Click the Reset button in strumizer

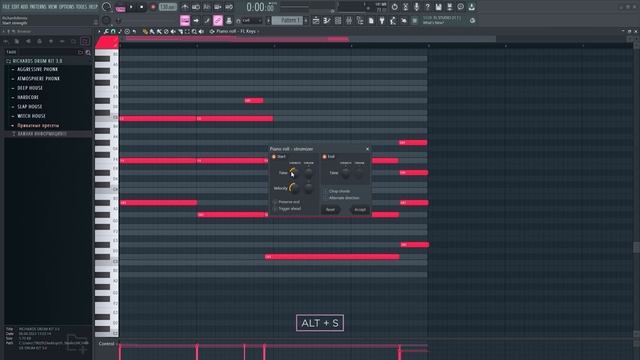click(x=330, y=210)
